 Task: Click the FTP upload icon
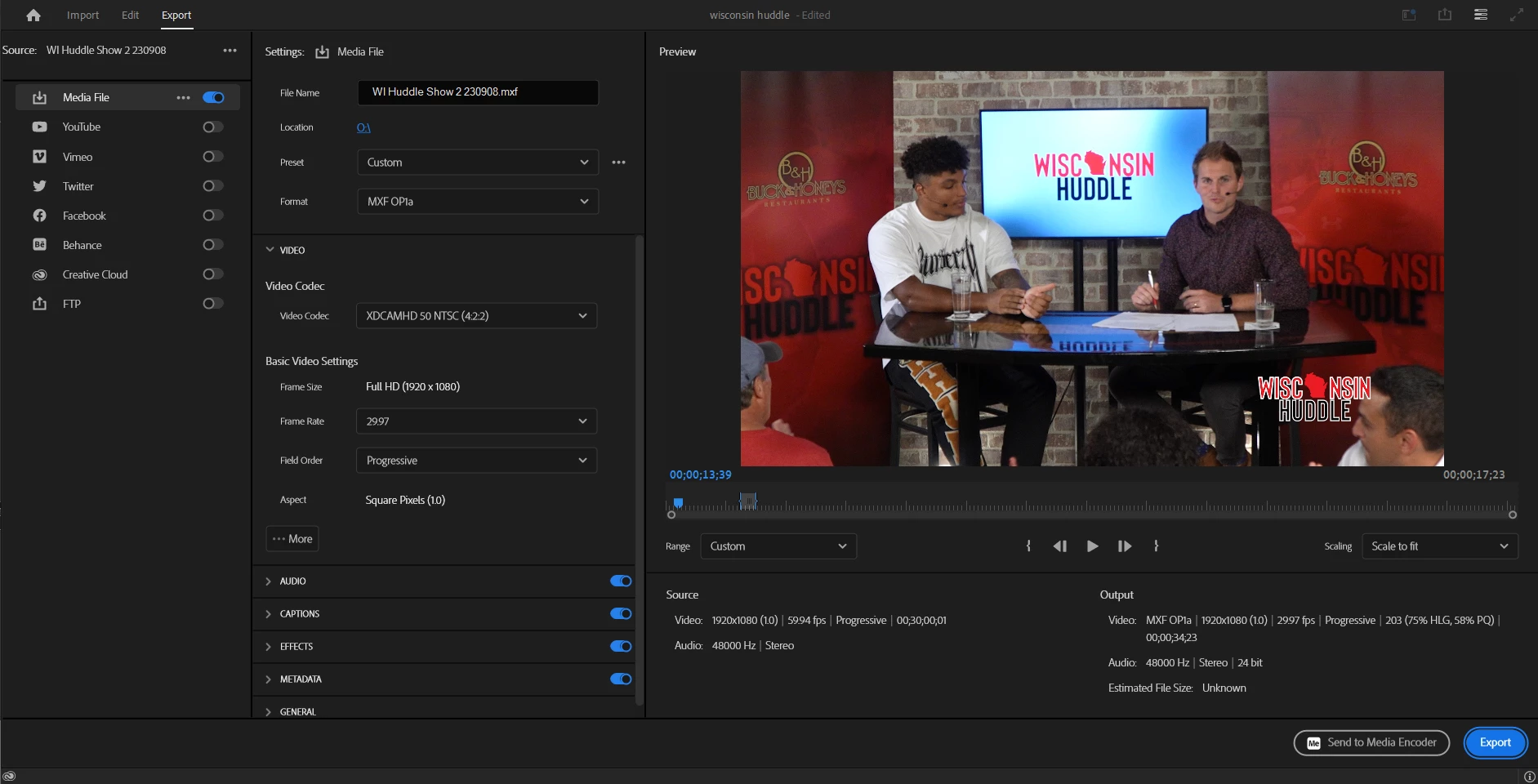(39, 304)
